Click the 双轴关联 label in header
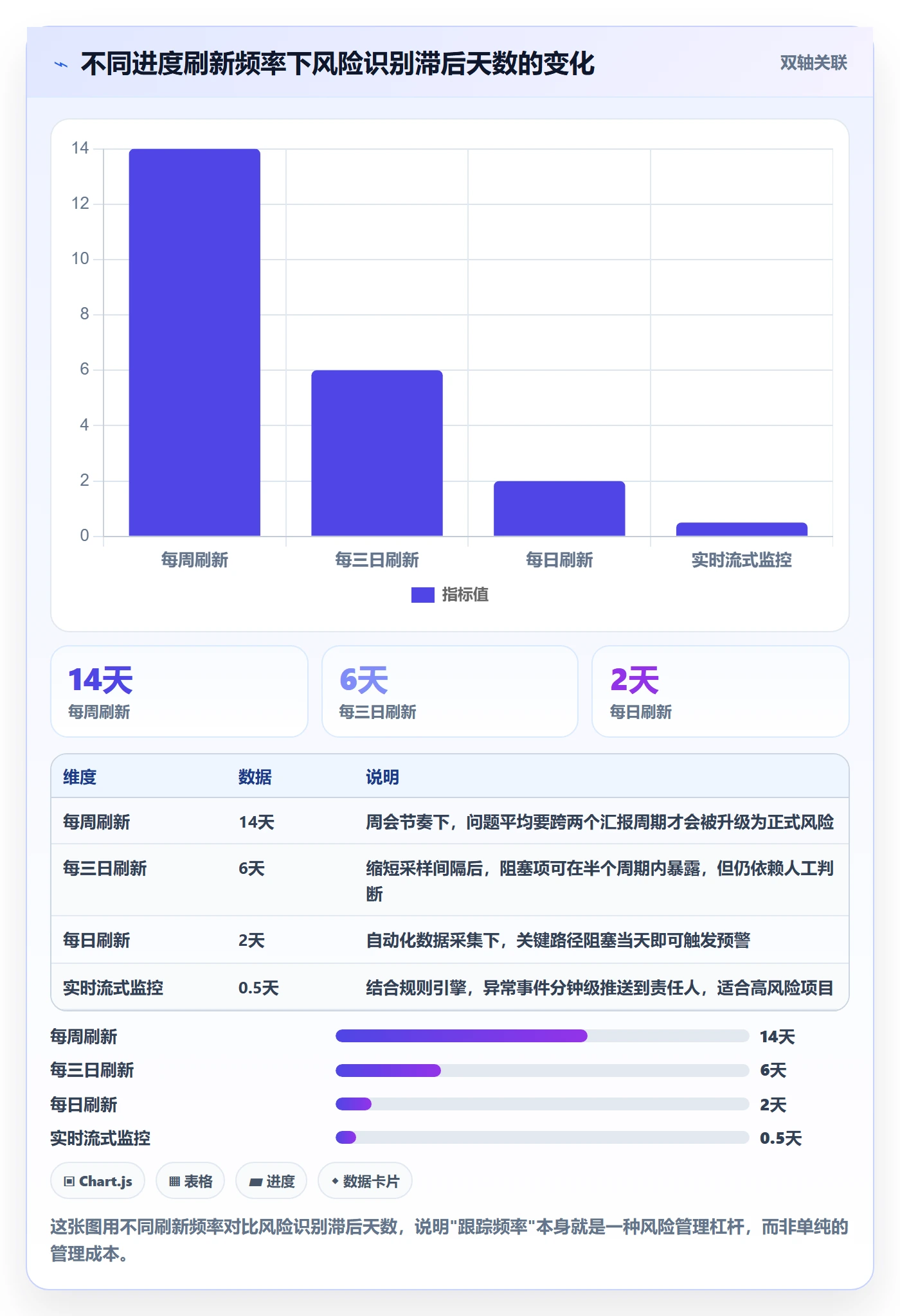Screen dimensions: 900x1316 tap(813, 63)
